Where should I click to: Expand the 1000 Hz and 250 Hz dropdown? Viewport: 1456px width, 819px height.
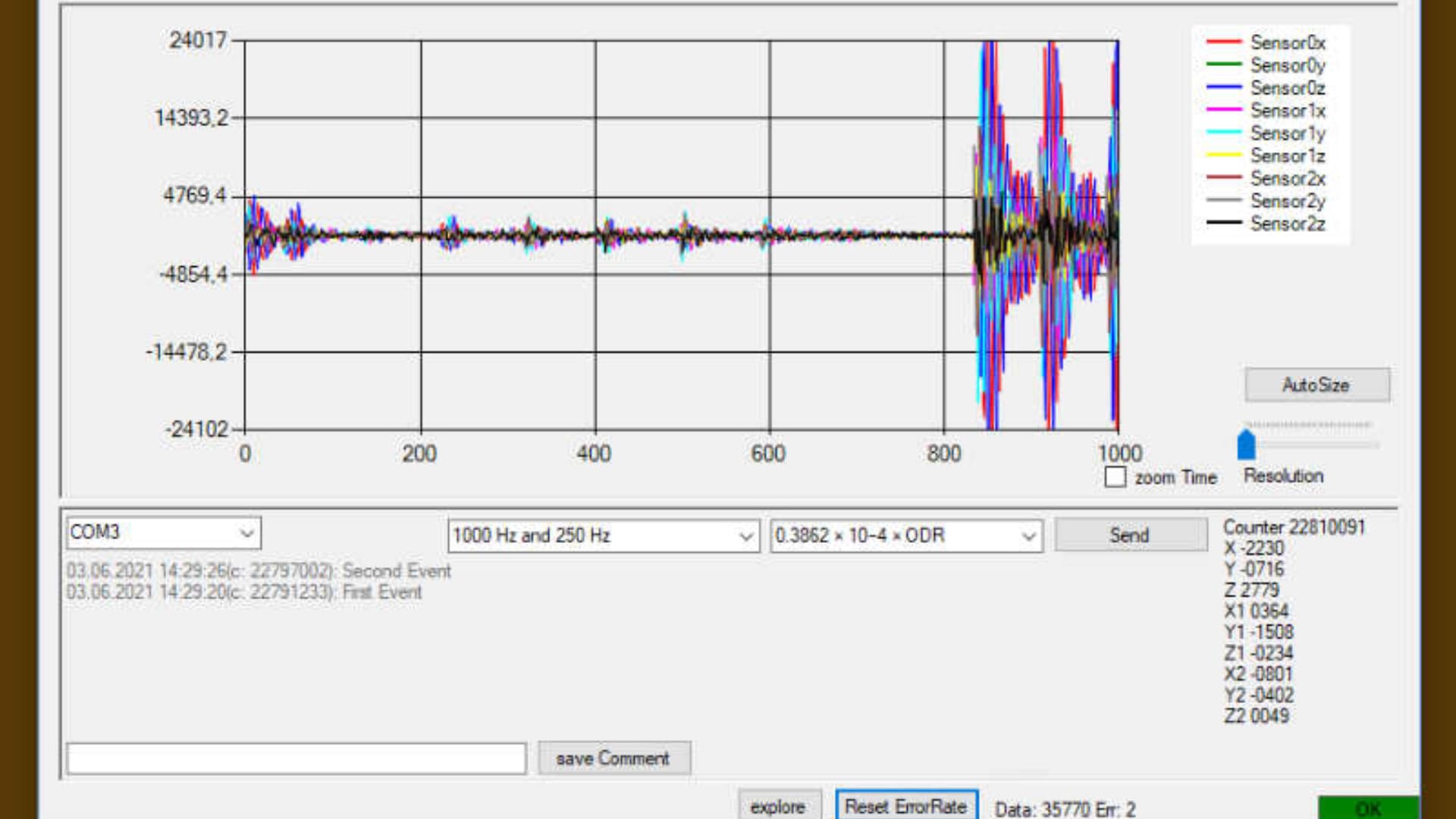tap(604, 535)
